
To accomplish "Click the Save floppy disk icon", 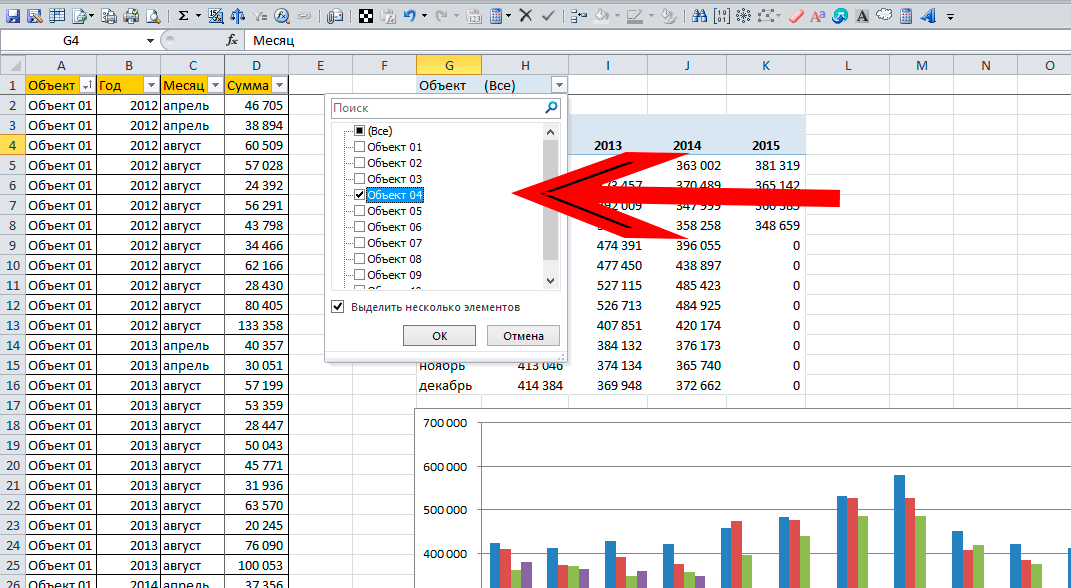I will click(12, 15).
